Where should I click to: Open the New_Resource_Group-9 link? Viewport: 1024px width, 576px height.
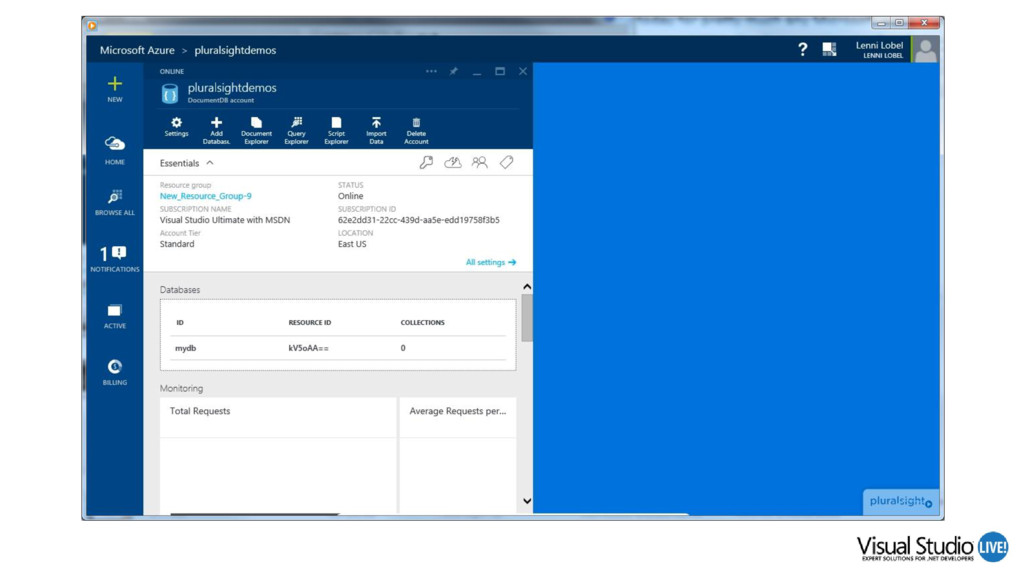pos(206,196)
